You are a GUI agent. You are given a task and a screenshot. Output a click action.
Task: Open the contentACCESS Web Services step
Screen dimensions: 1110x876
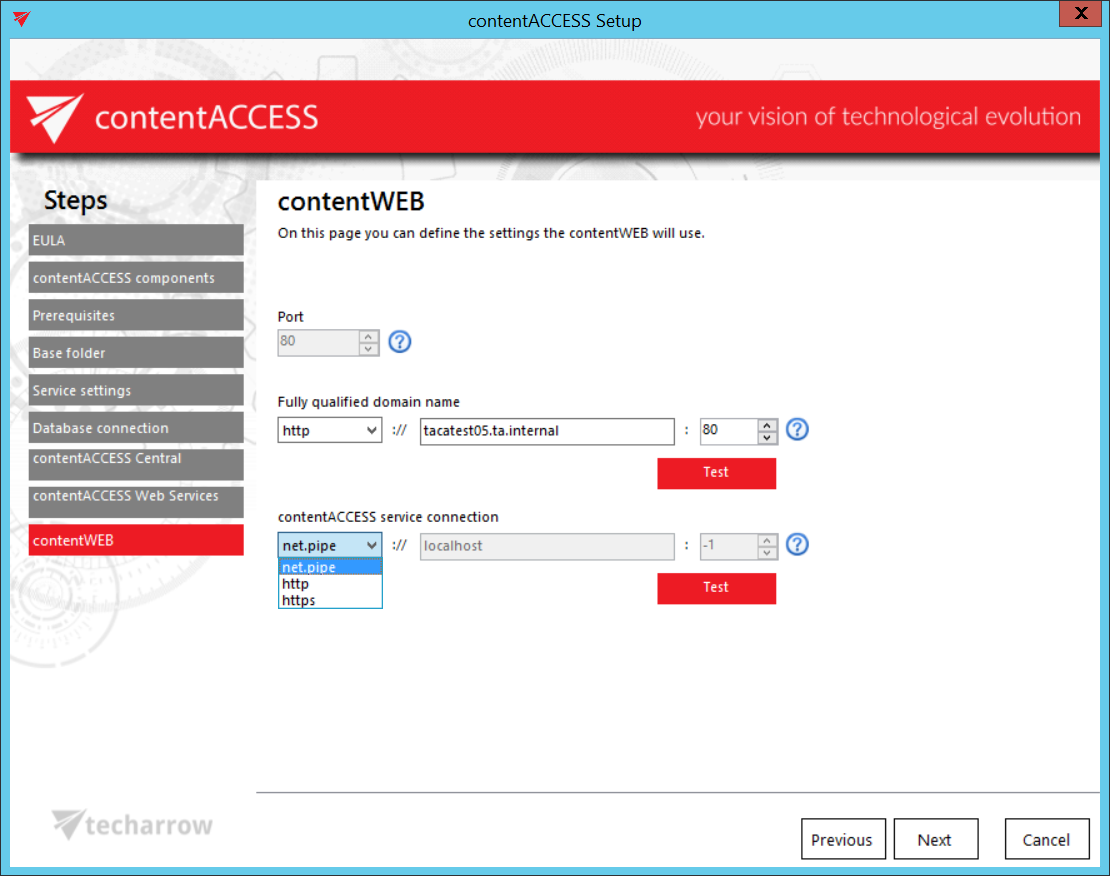pos(136,502)
